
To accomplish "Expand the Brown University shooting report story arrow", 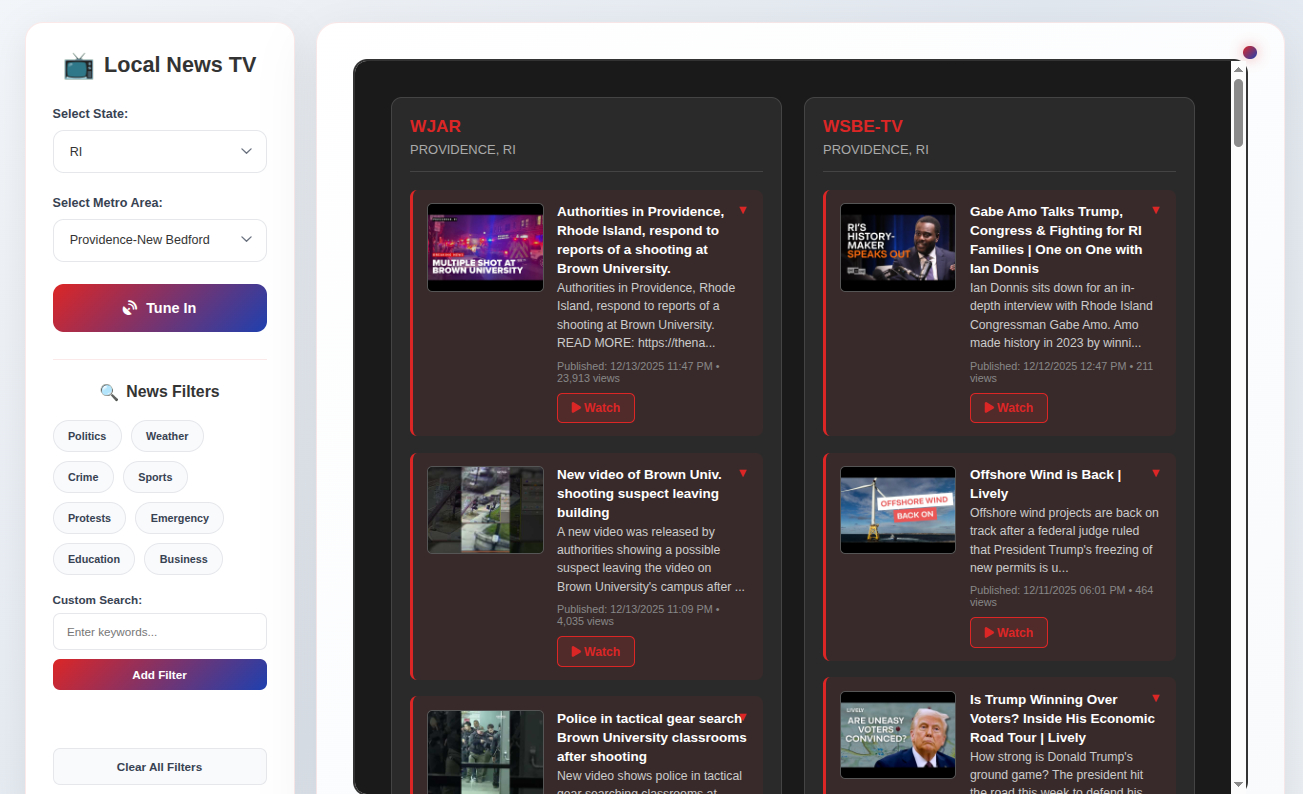I will (743, 210).
